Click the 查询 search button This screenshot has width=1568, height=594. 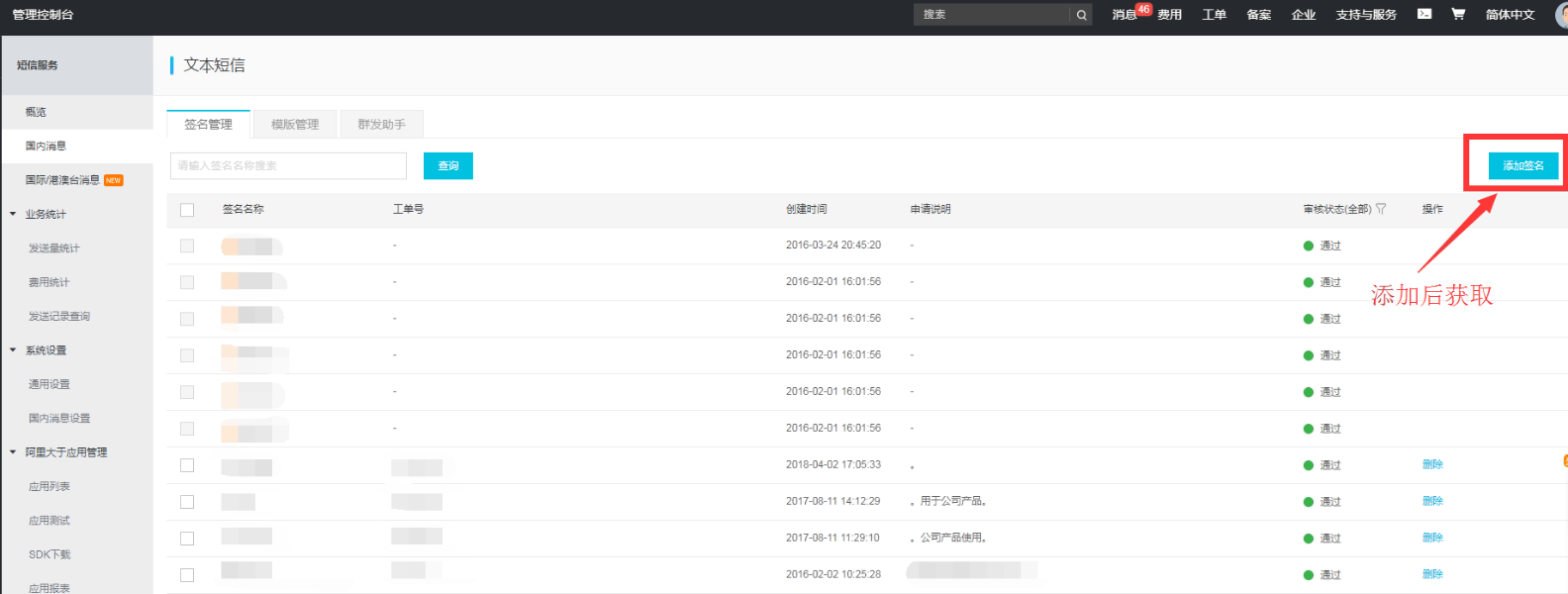click(x=448, y=165)
